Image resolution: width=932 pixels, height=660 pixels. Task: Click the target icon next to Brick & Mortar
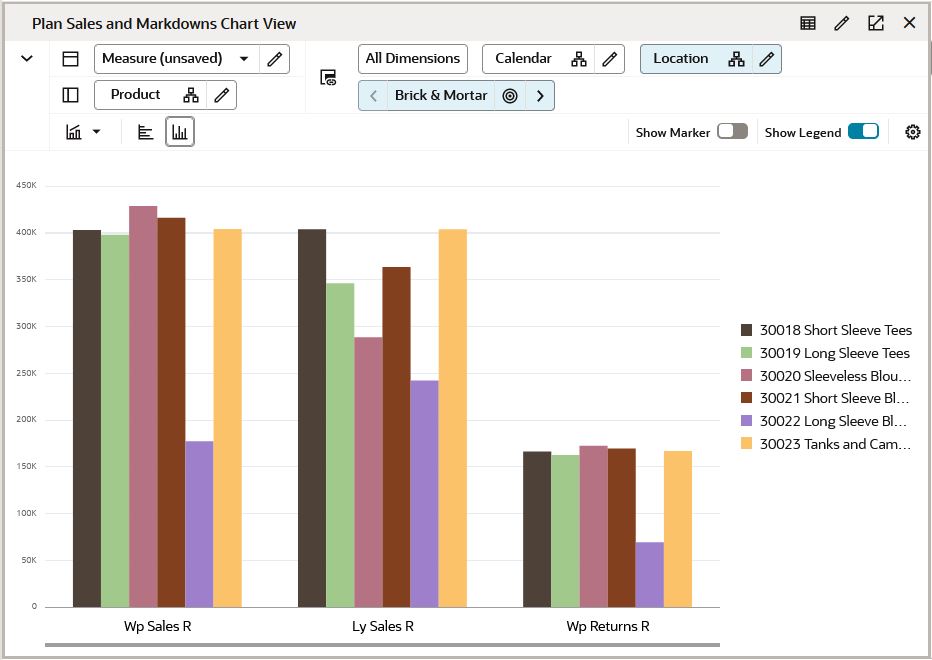(x=510, y=96)
